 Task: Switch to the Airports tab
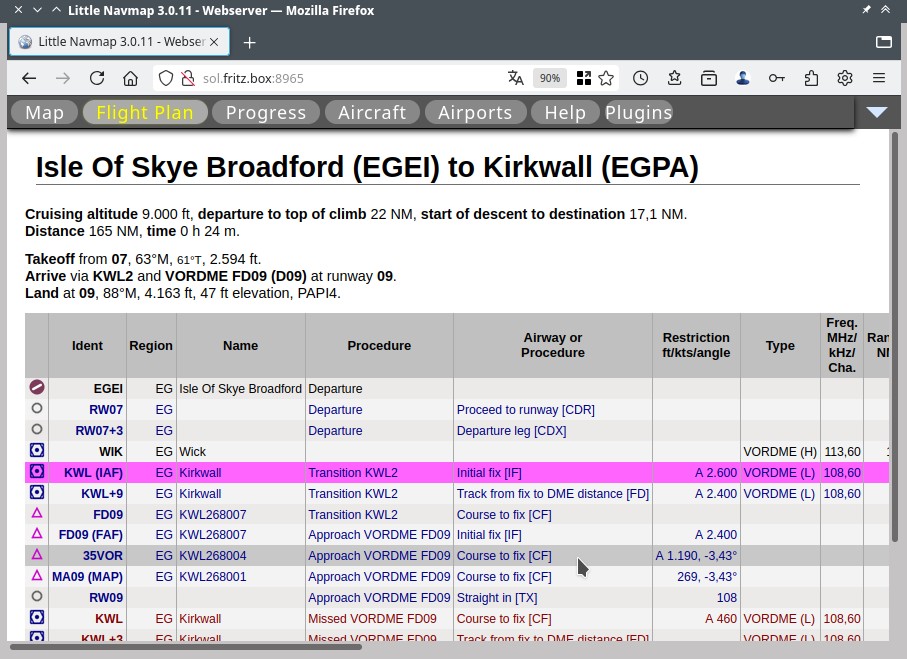pos(475,112)
